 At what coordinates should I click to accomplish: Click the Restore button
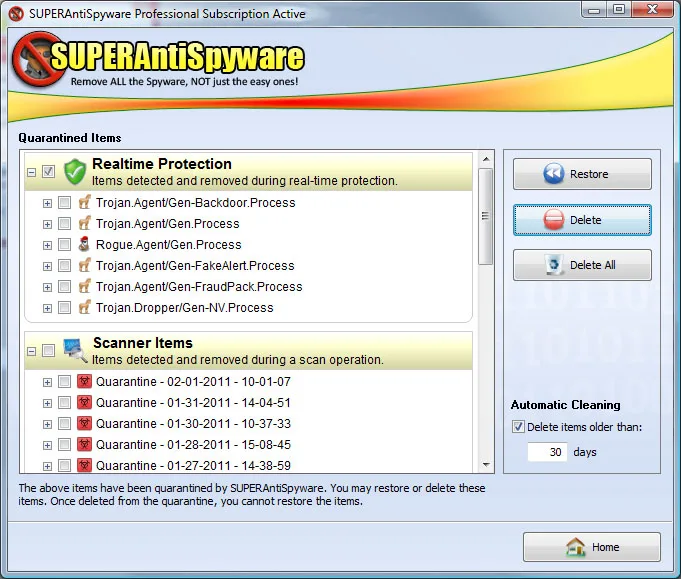click(x=582, y=174)
